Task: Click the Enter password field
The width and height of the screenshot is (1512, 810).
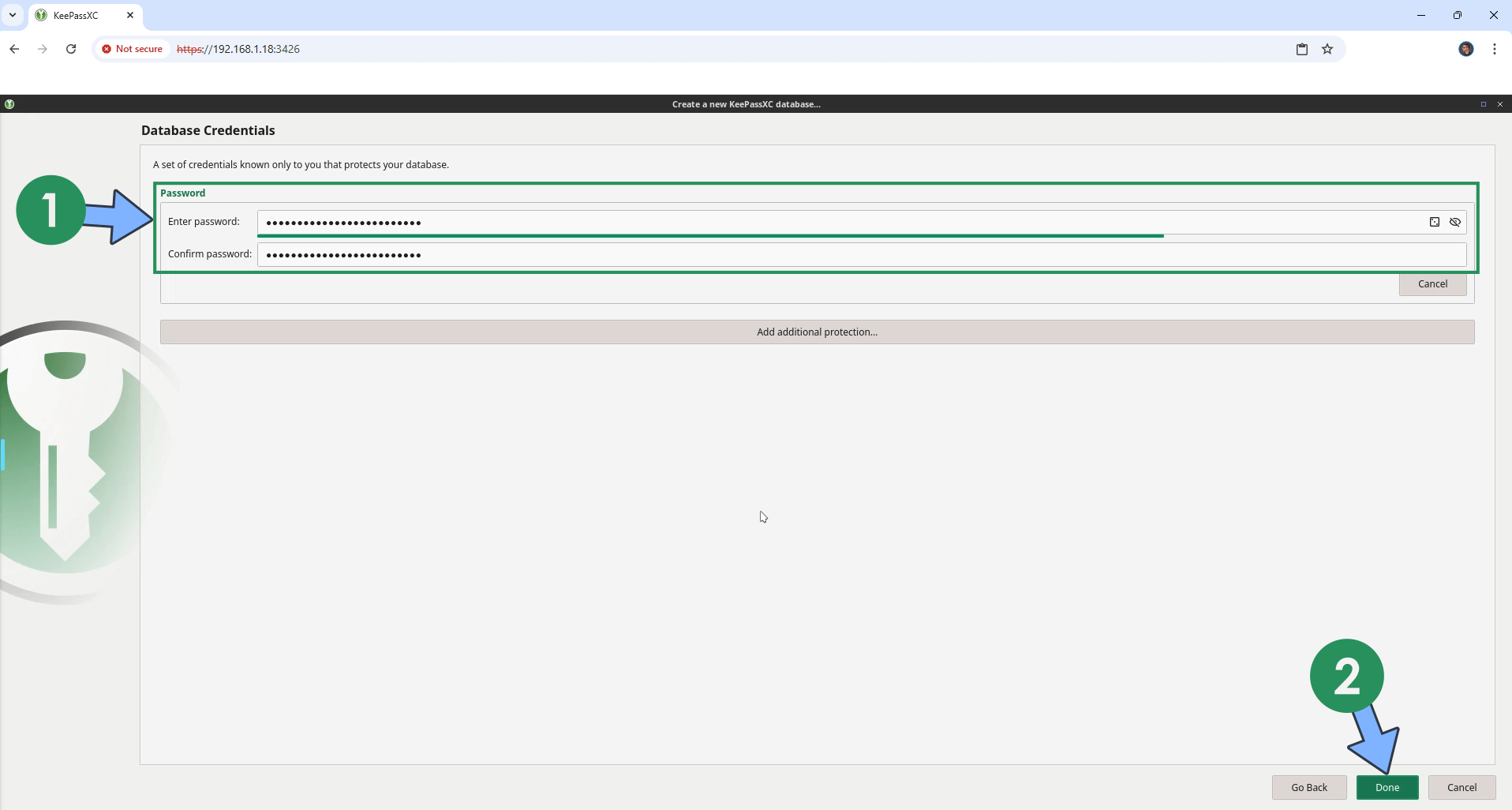Action: 862,222
